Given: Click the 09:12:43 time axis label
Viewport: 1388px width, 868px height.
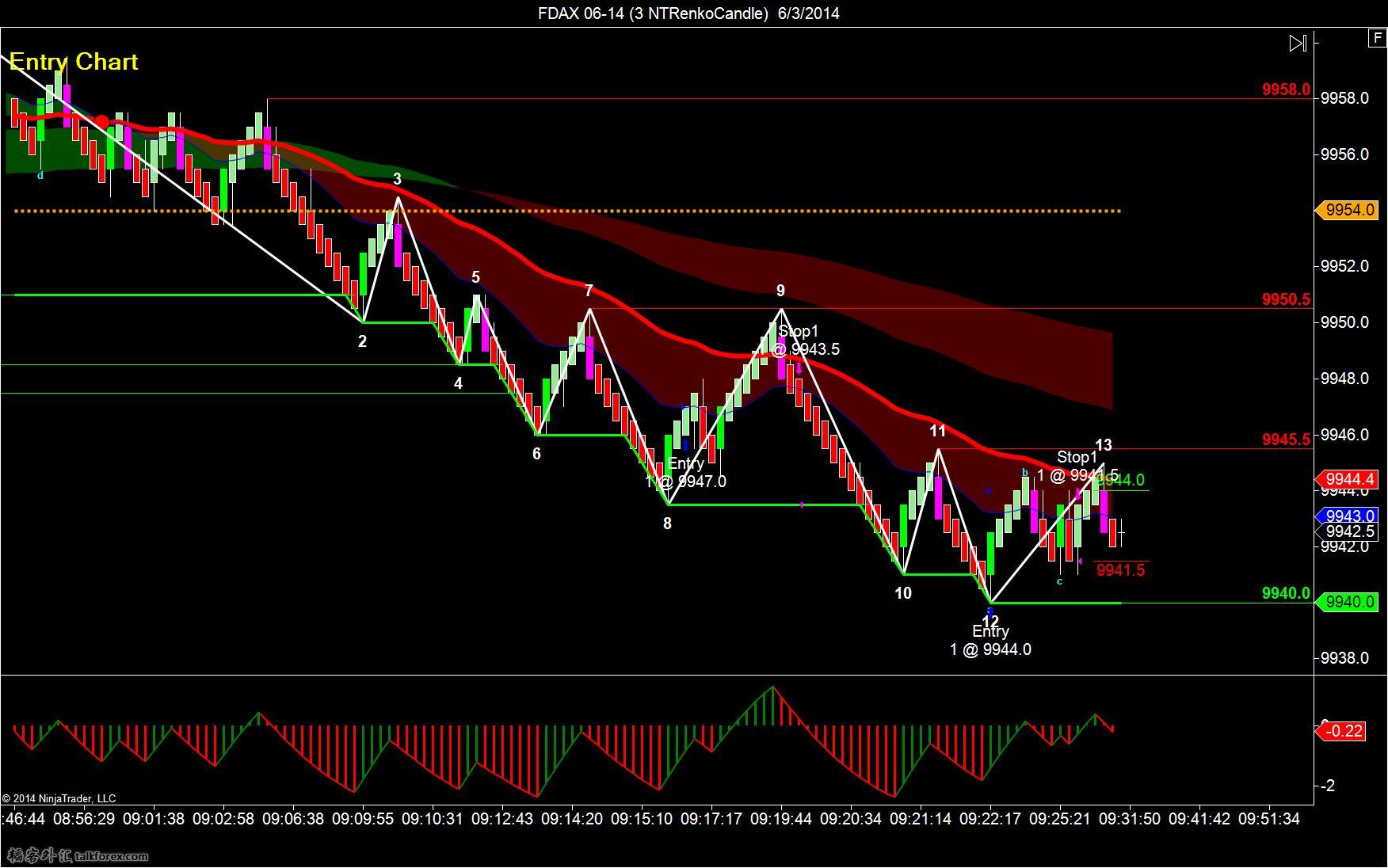Looking at the screenshot, I should pos(502,819).
